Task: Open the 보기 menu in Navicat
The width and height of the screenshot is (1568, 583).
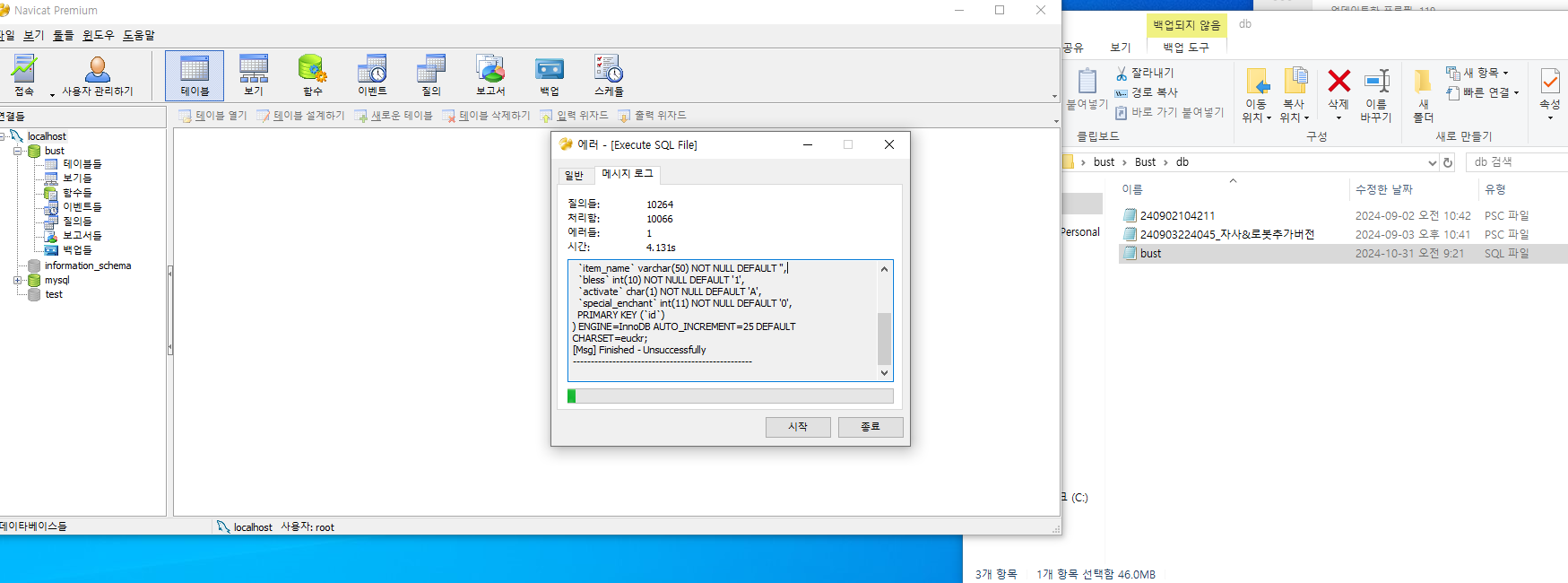Action: click(34, 35)
